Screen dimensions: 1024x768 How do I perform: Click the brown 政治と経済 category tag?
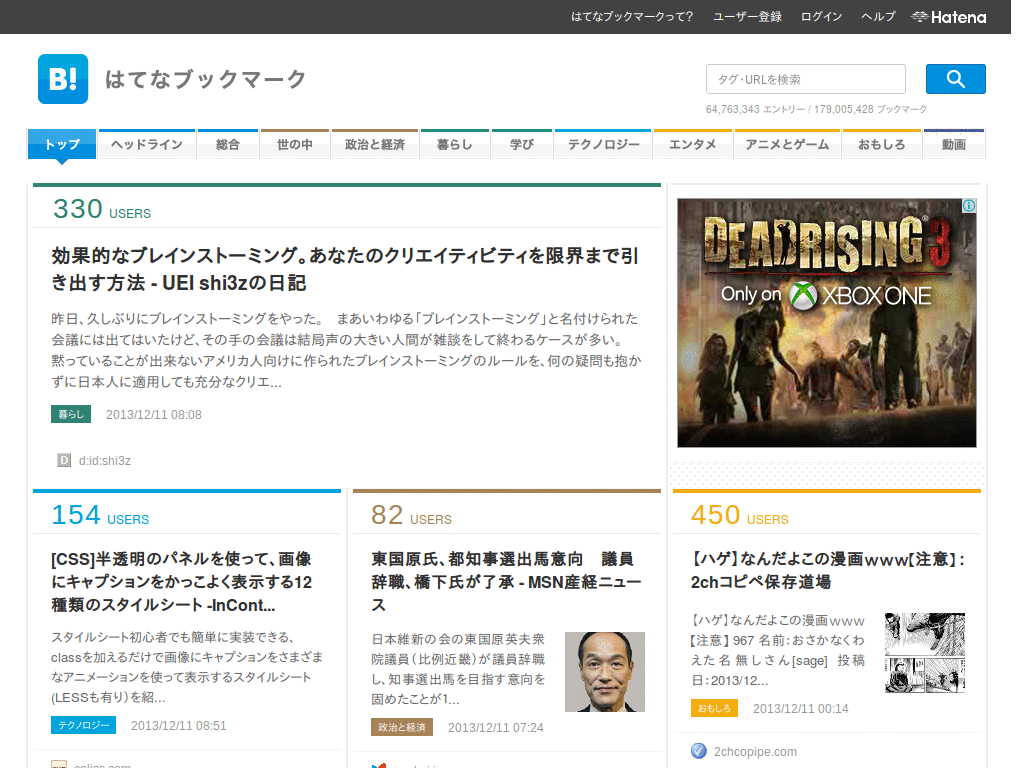(402, 727)
